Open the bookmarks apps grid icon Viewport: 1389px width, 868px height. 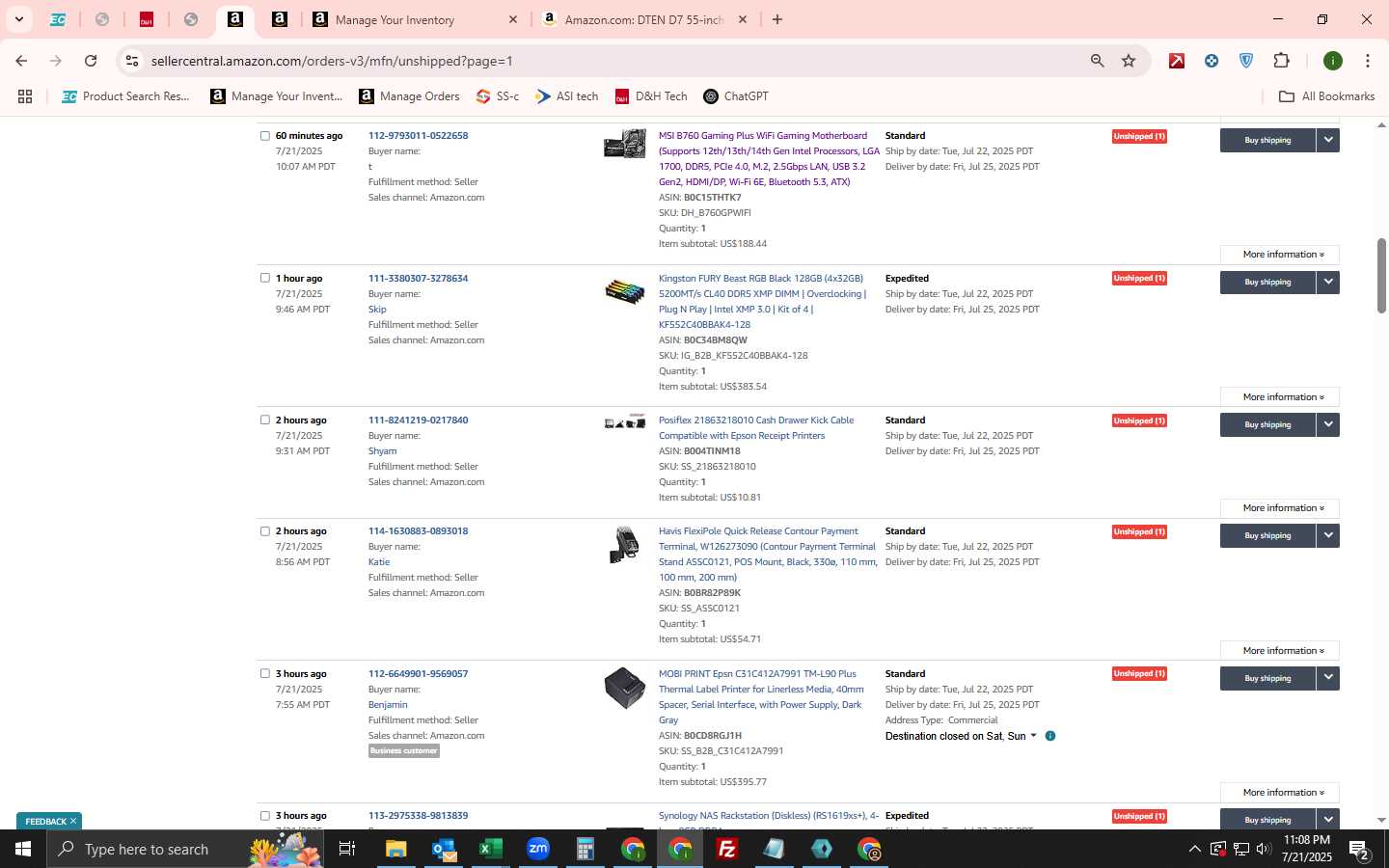tap(25, 96)
